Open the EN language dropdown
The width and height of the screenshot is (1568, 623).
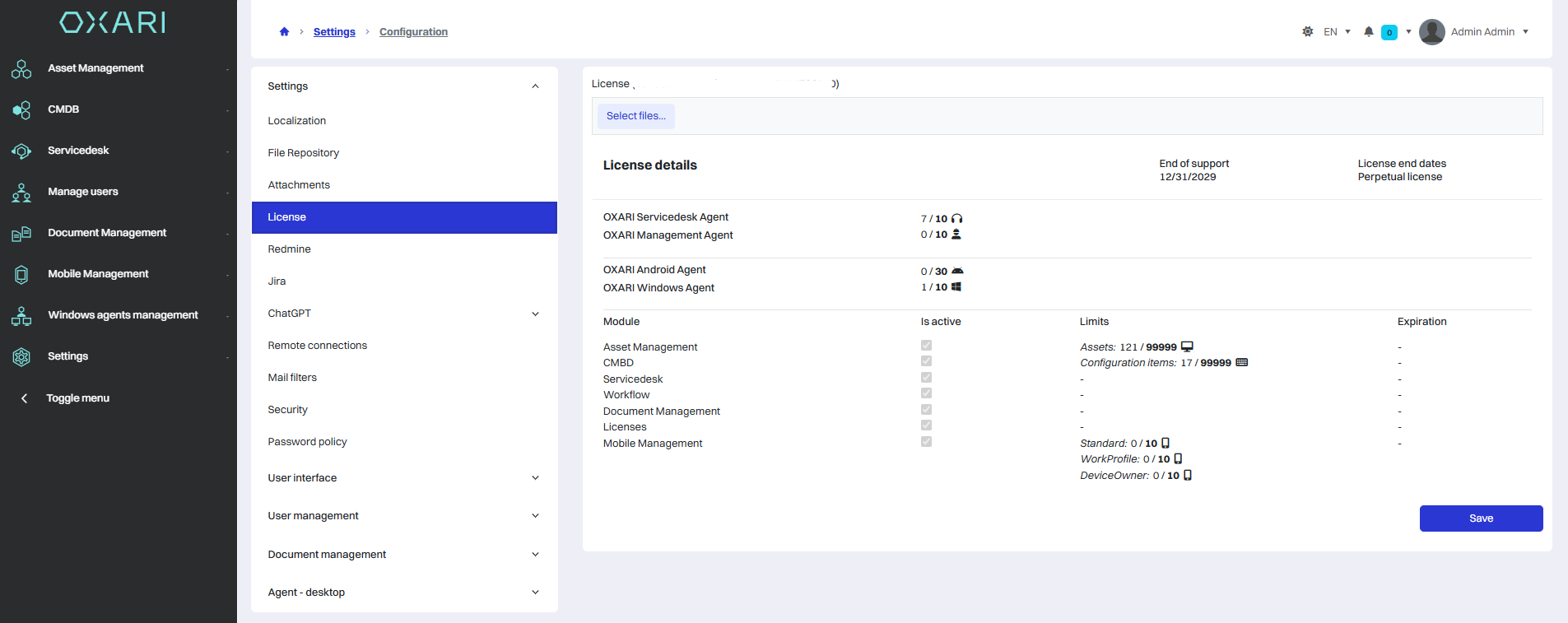pos(1337,32)
